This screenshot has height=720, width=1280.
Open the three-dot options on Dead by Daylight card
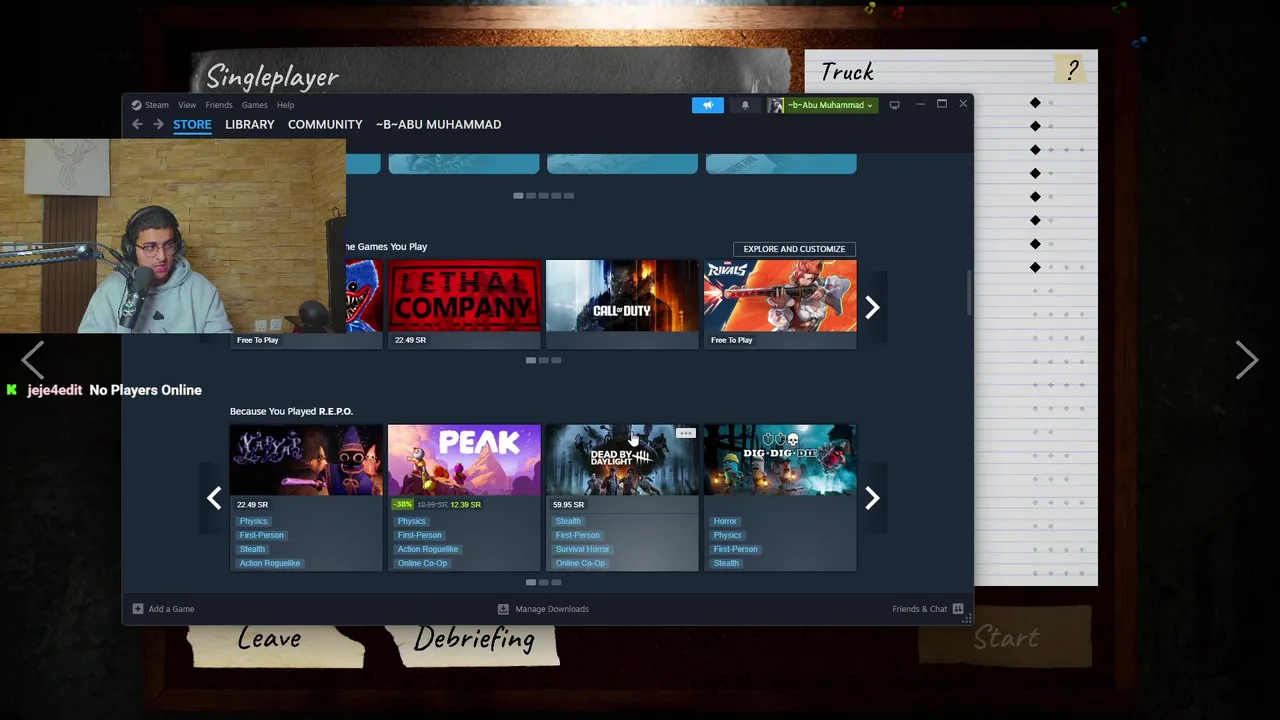686,433
